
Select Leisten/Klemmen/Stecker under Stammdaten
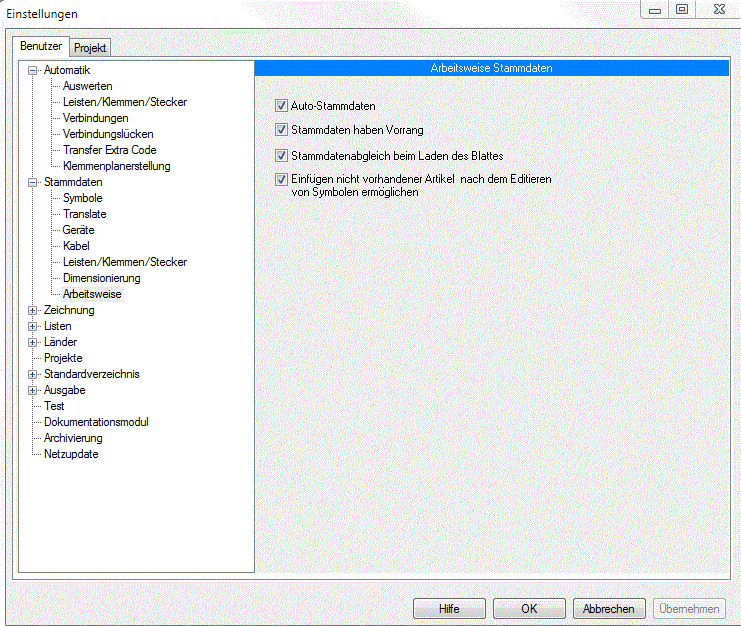tap(125, 262)
